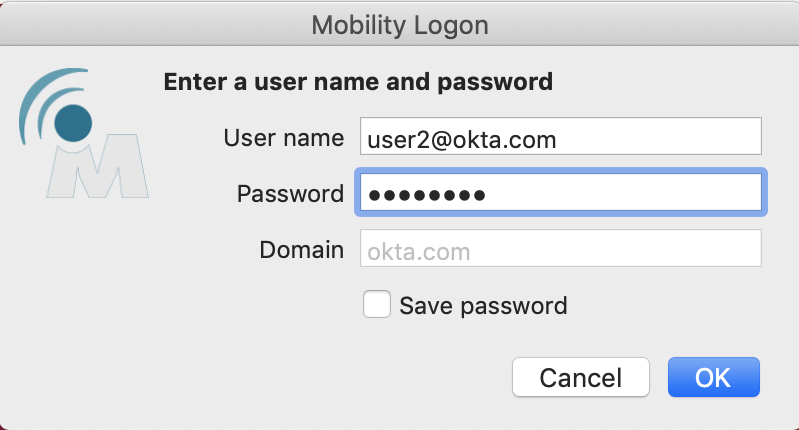This screenshot has height=430, width=799.
Task: Focus the User name input field
Action: (x=560, y=138)
